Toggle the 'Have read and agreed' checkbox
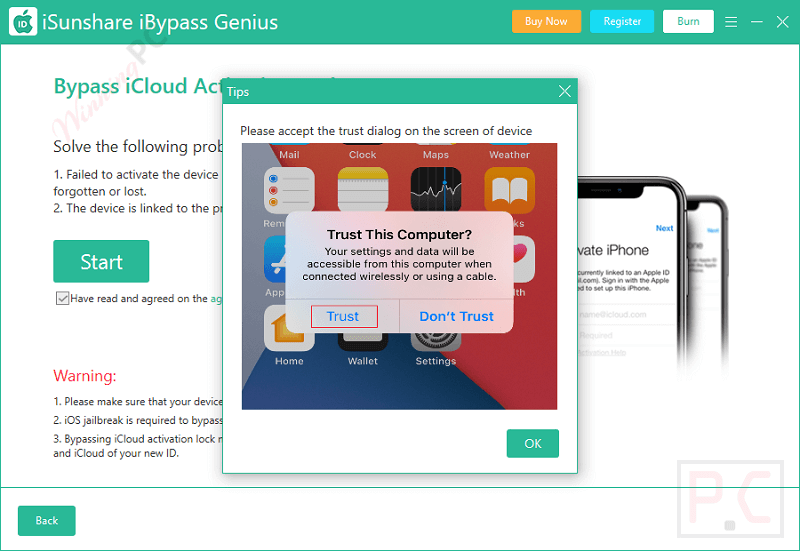The height and width of the screenshot is (551, 800). [62, 298]
